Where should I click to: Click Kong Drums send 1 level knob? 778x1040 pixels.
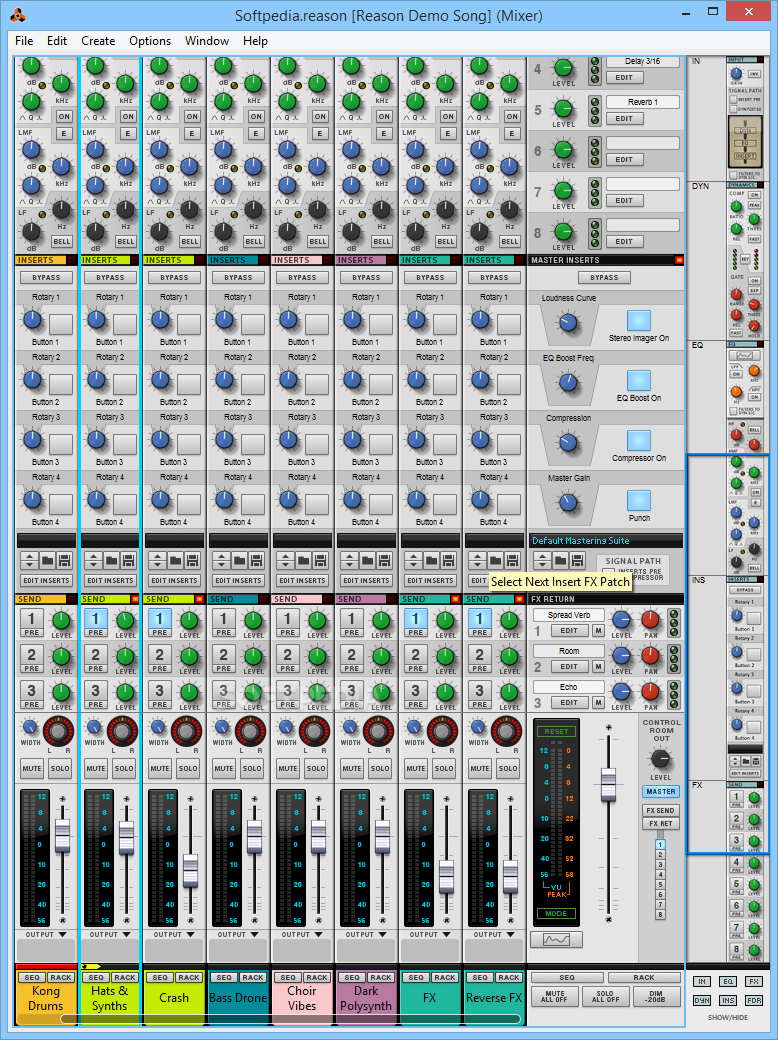[x=61, y=621]
